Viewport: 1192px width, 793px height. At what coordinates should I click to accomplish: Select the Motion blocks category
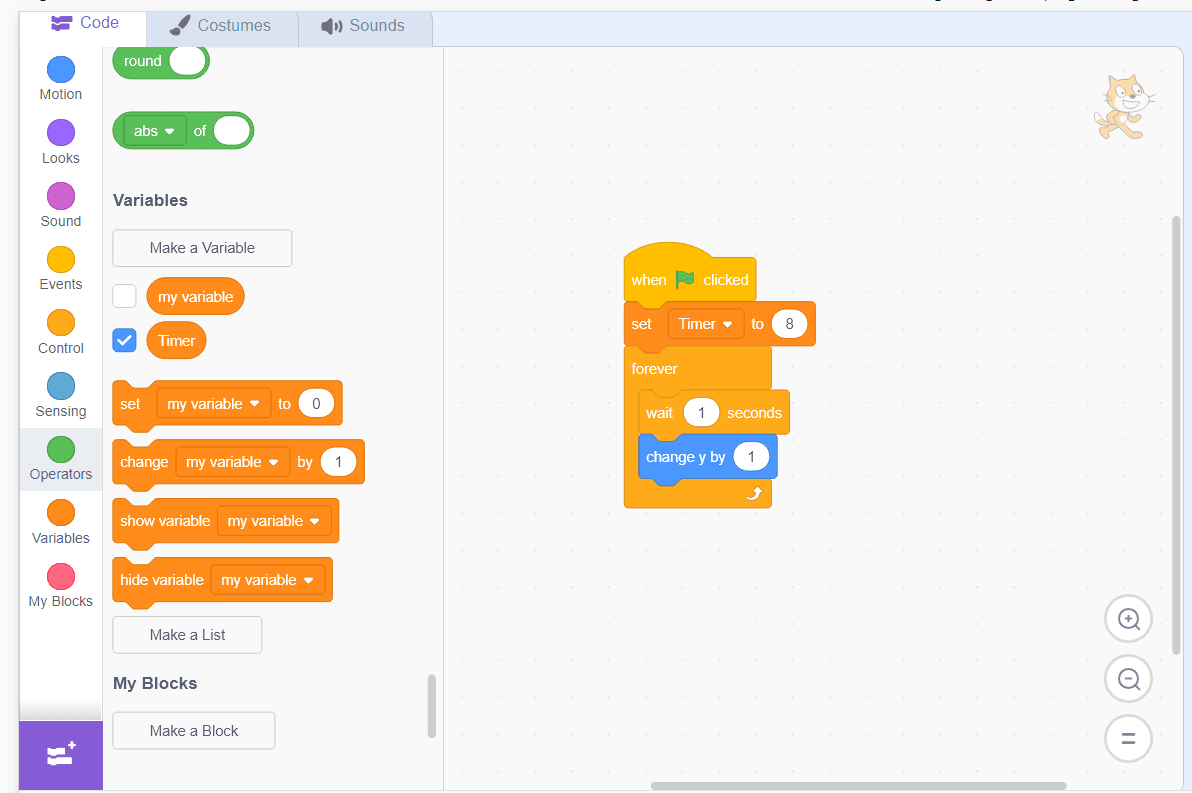[x=60, y=75]
